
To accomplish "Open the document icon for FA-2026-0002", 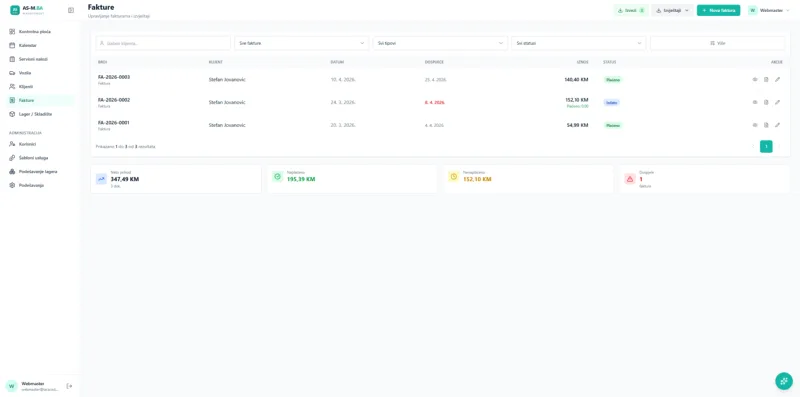I will (x=766, y=103).
